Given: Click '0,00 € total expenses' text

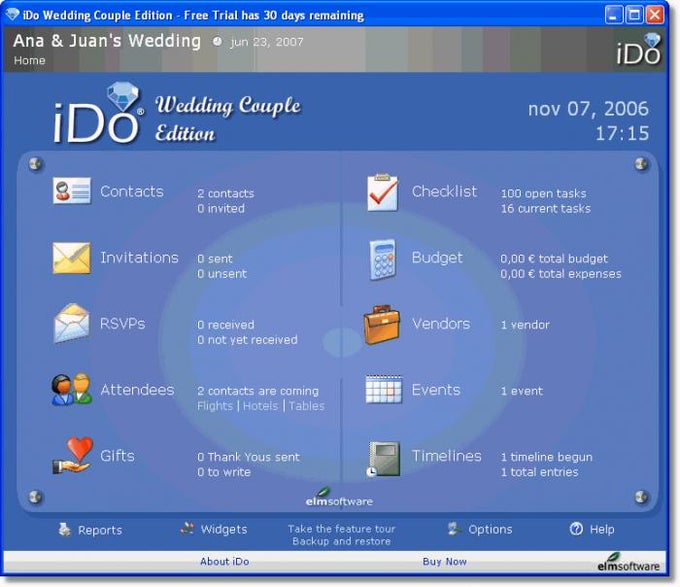Looking at the screenshot, I should 561,274.
